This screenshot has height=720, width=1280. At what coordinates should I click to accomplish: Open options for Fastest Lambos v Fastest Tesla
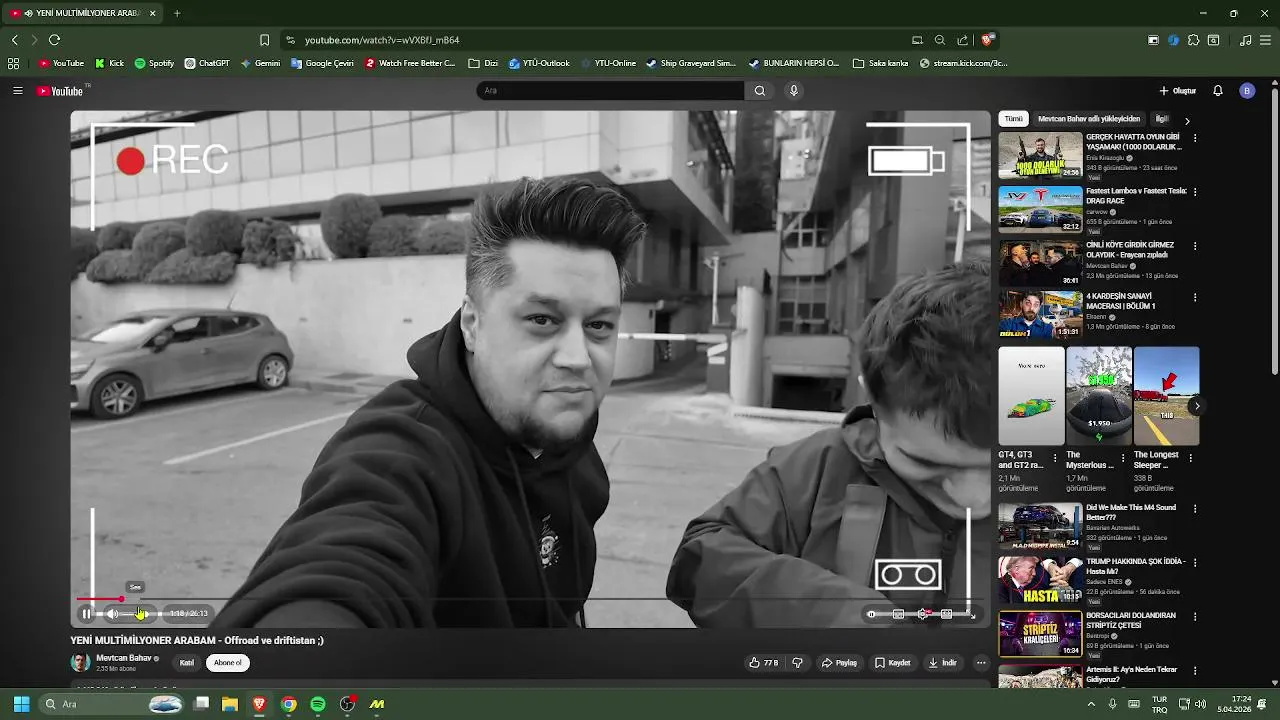click(1195, 192)
